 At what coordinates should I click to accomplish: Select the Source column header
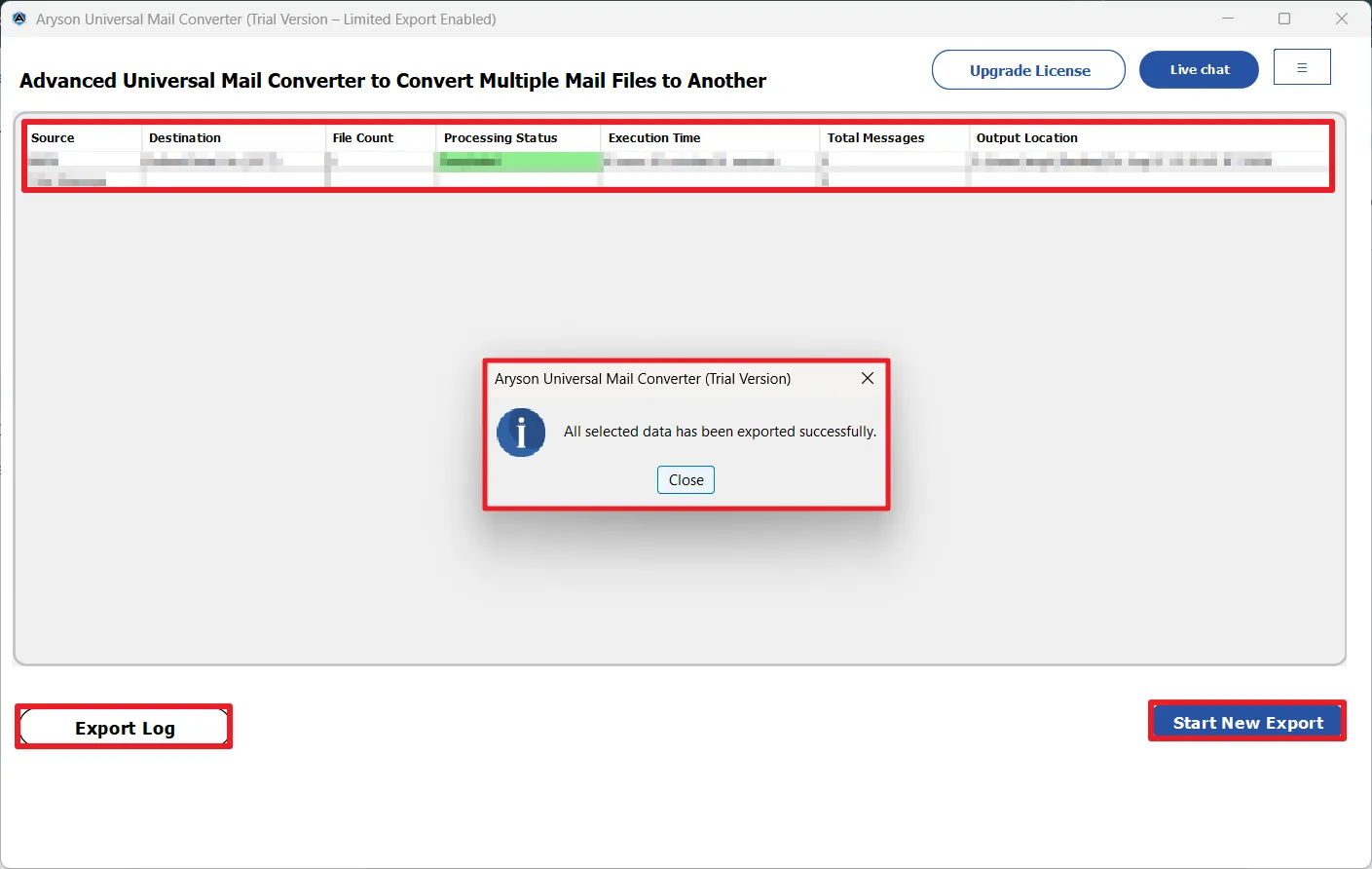pyautogui.click(x=84, y=138)
